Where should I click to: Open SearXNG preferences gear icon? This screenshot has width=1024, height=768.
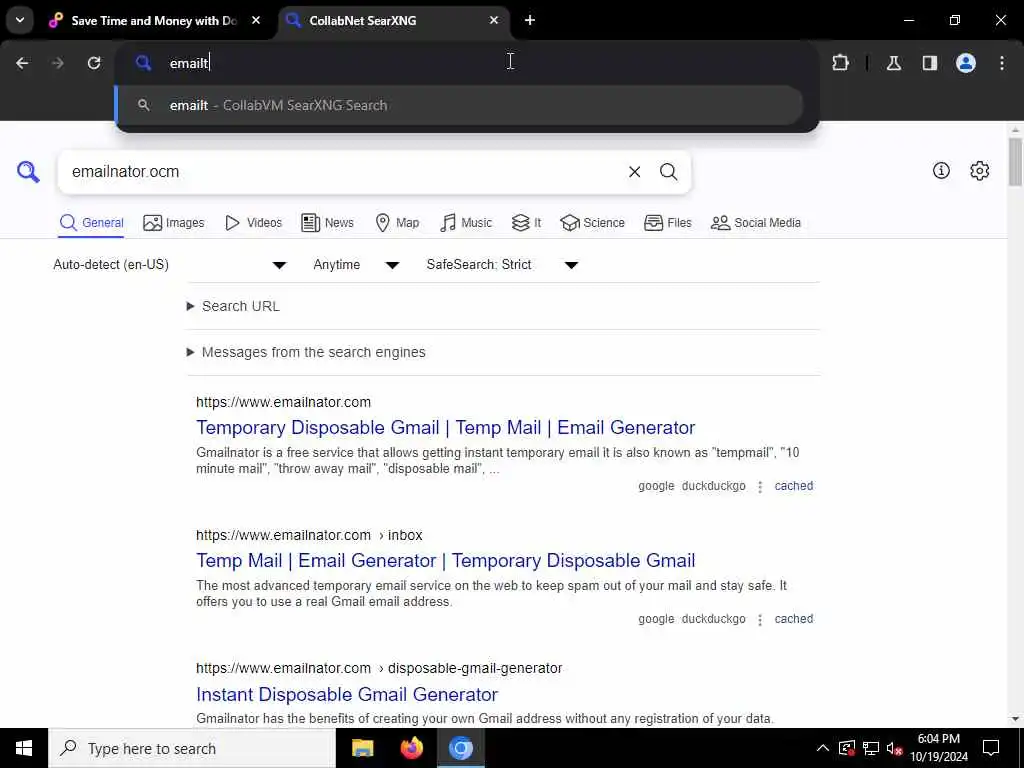(979, 170)
